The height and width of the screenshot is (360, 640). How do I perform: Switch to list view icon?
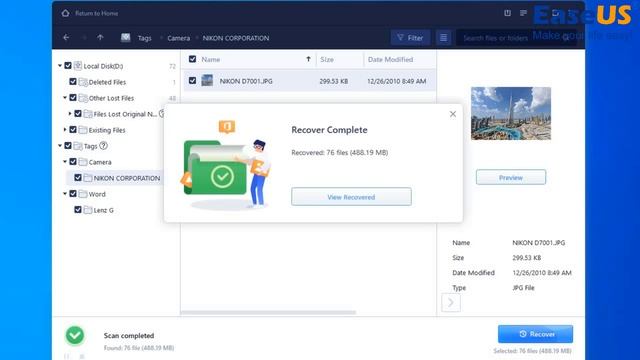pos(443,38)
